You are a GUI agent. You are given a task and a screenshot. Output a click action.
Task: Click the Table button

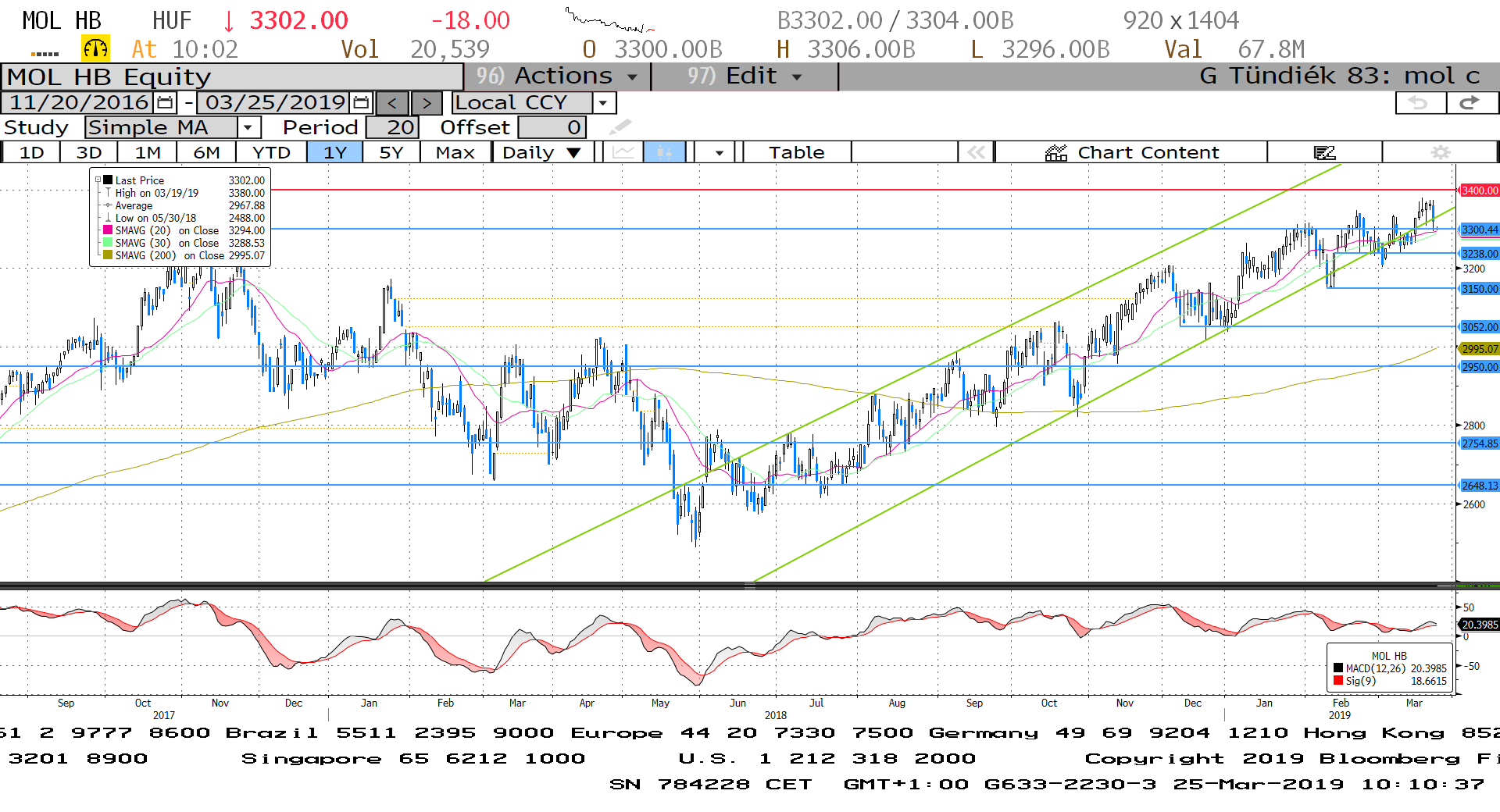coord(797,152)
